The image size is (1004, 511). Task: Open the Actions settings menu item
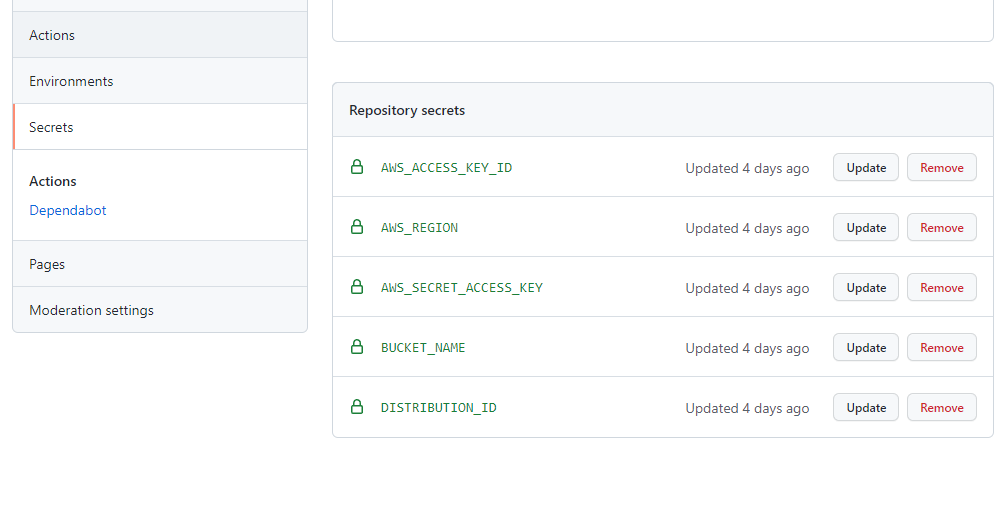point(160,35)
